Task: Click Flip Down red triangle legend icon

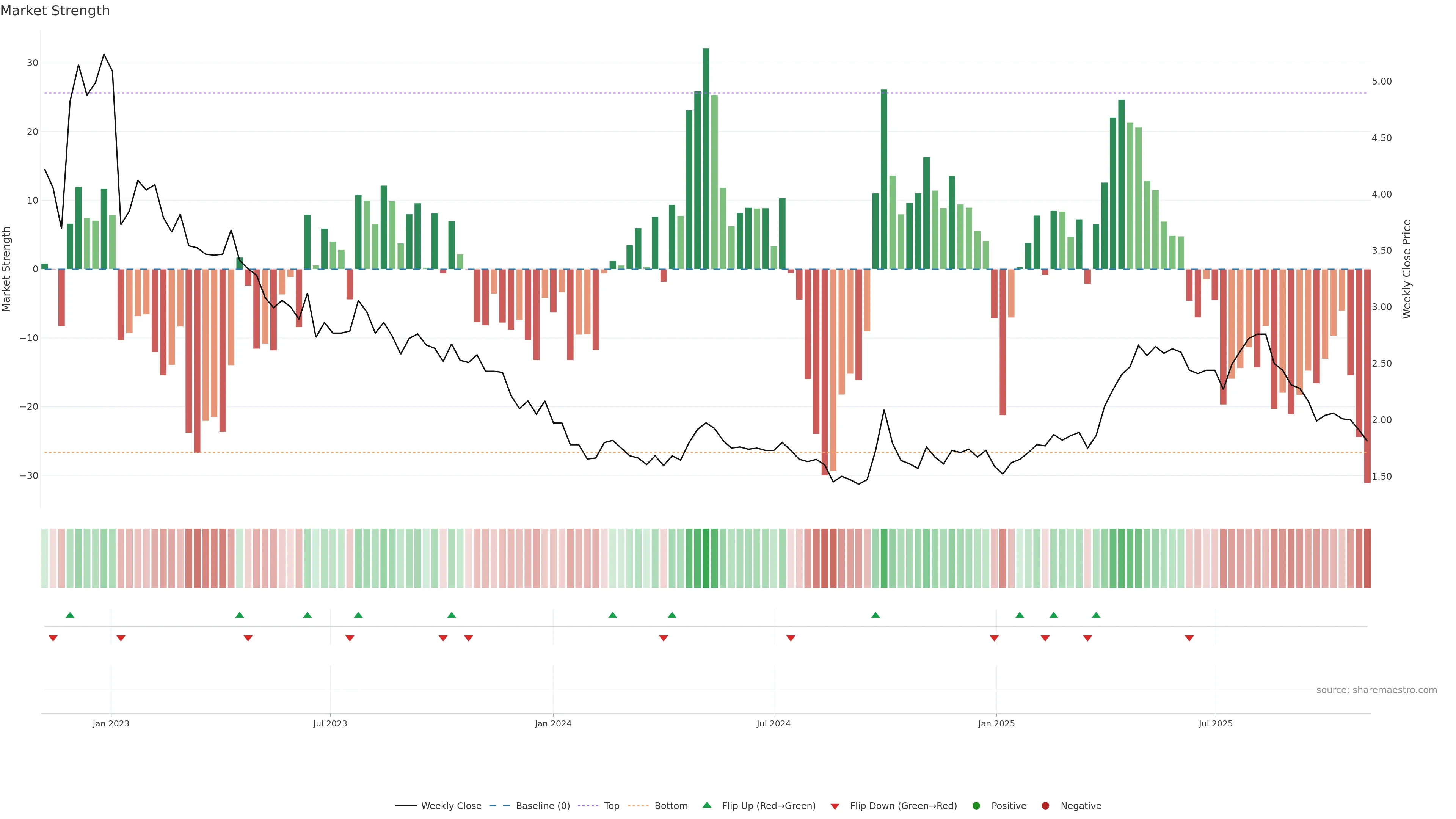Action: click(835, 806)
